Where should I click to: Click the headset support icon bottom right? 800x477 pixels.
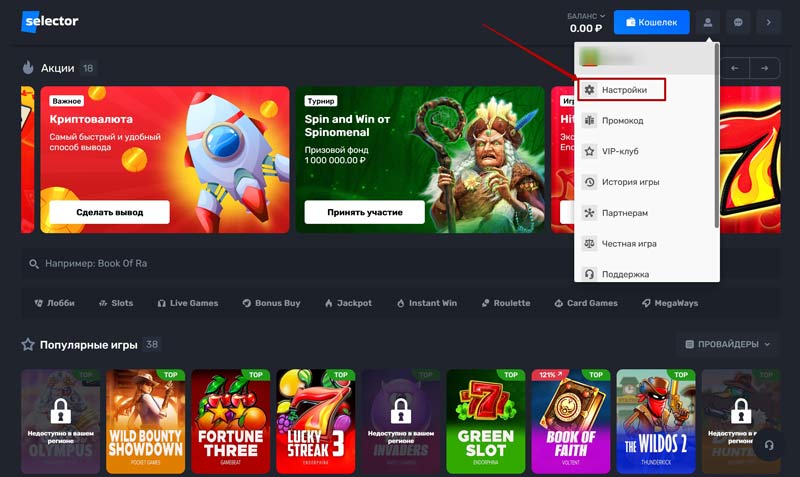point(768,445)
